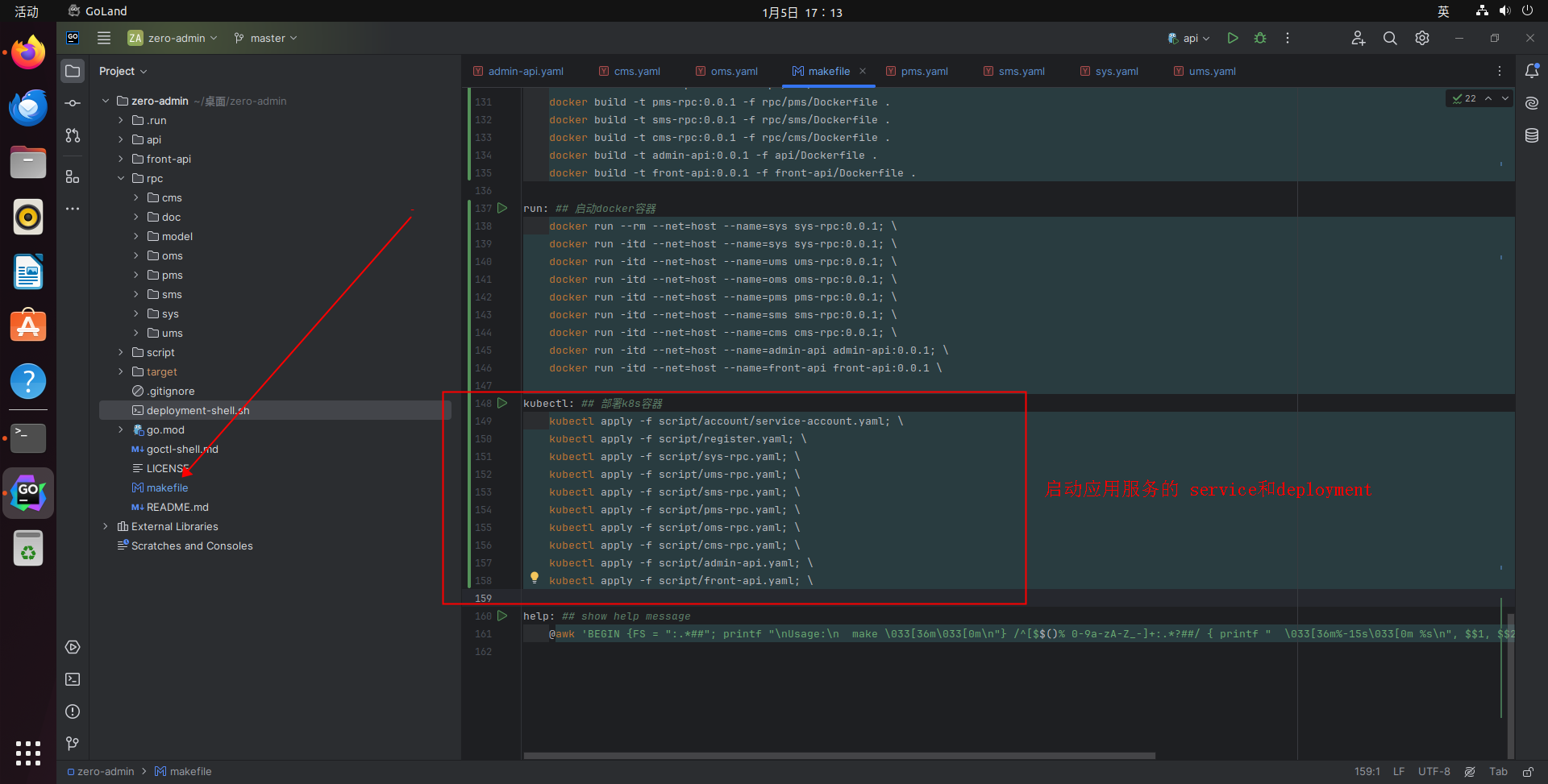This screenshot has height=784, width=1548.
Task: Open Code With Me user icon
Action: click(1359, 38)
